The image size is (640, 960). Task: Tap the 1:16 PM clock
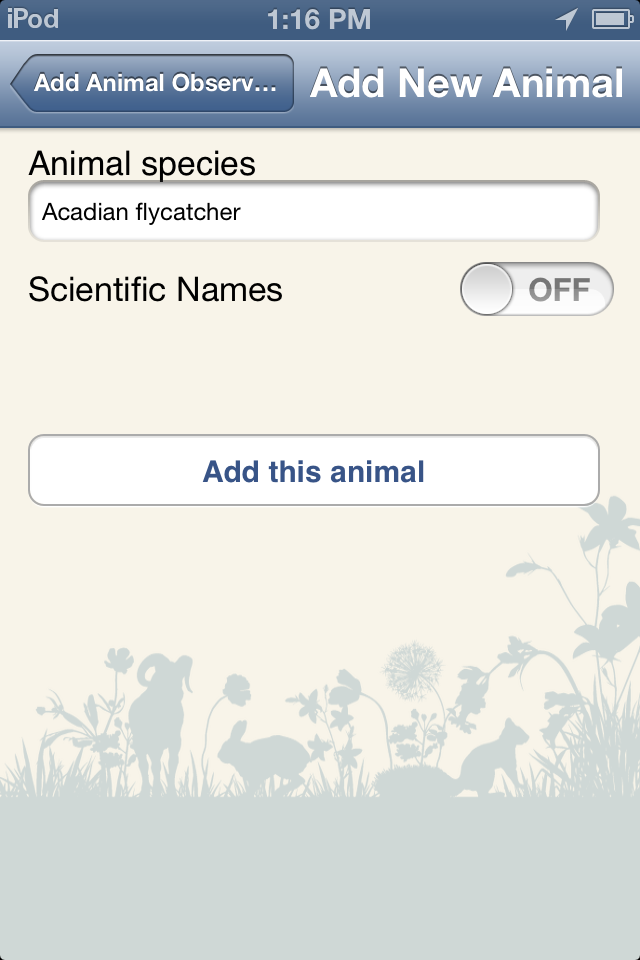(320, 19)
